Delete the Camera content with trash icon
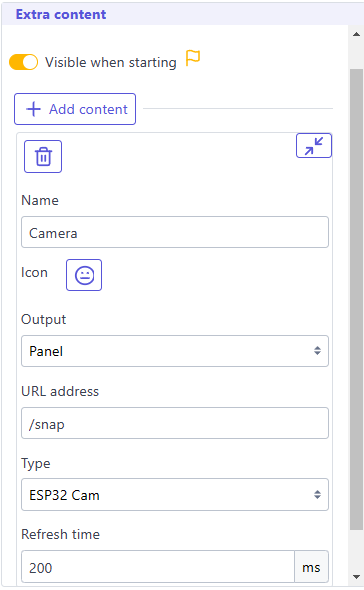The image size is (364, 590). (x=43, y=157)
